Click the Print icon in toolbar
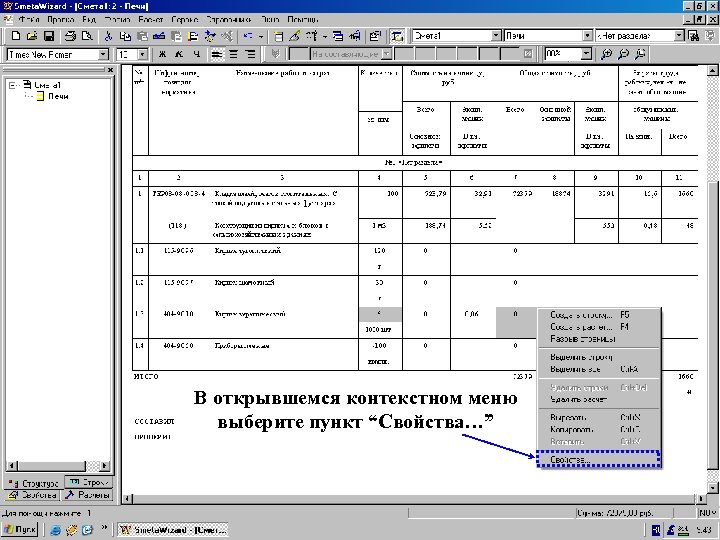 click(x=70, y=36)
